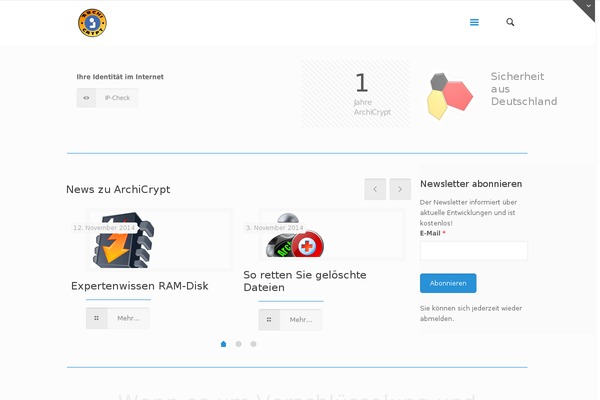
Task: Click the ArchiCrypt logo
Action: tap(92, 23)
